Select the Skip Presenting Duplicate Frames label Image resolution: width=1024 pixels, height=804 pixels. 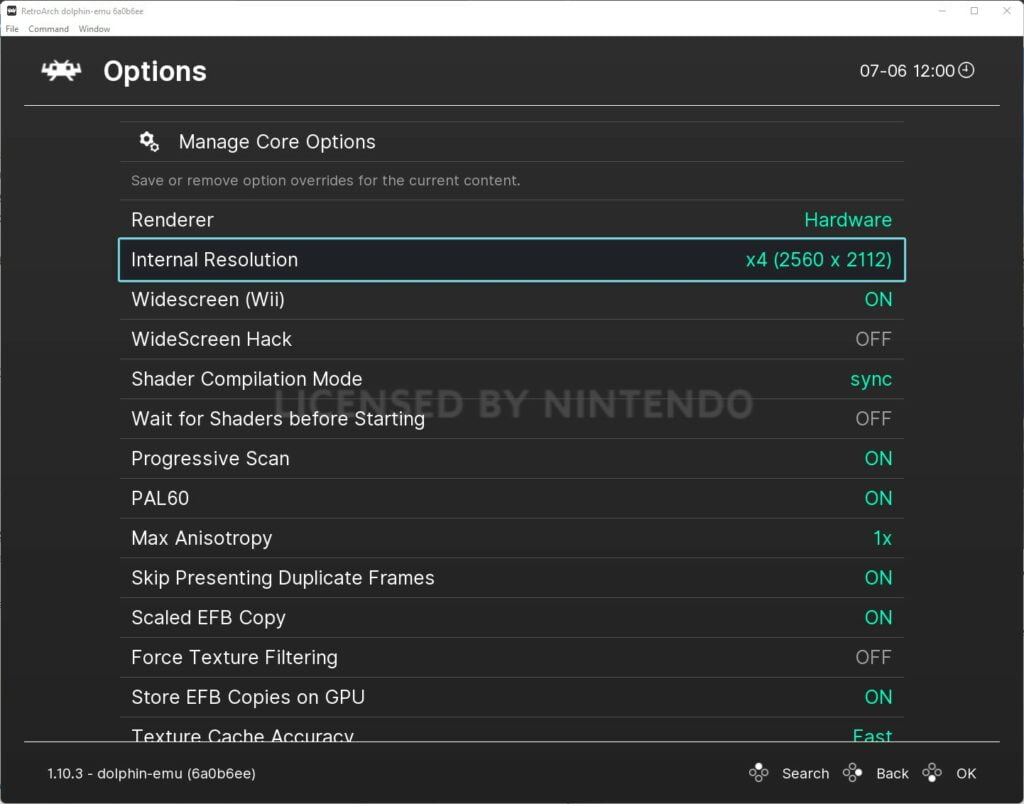[283, 579]
